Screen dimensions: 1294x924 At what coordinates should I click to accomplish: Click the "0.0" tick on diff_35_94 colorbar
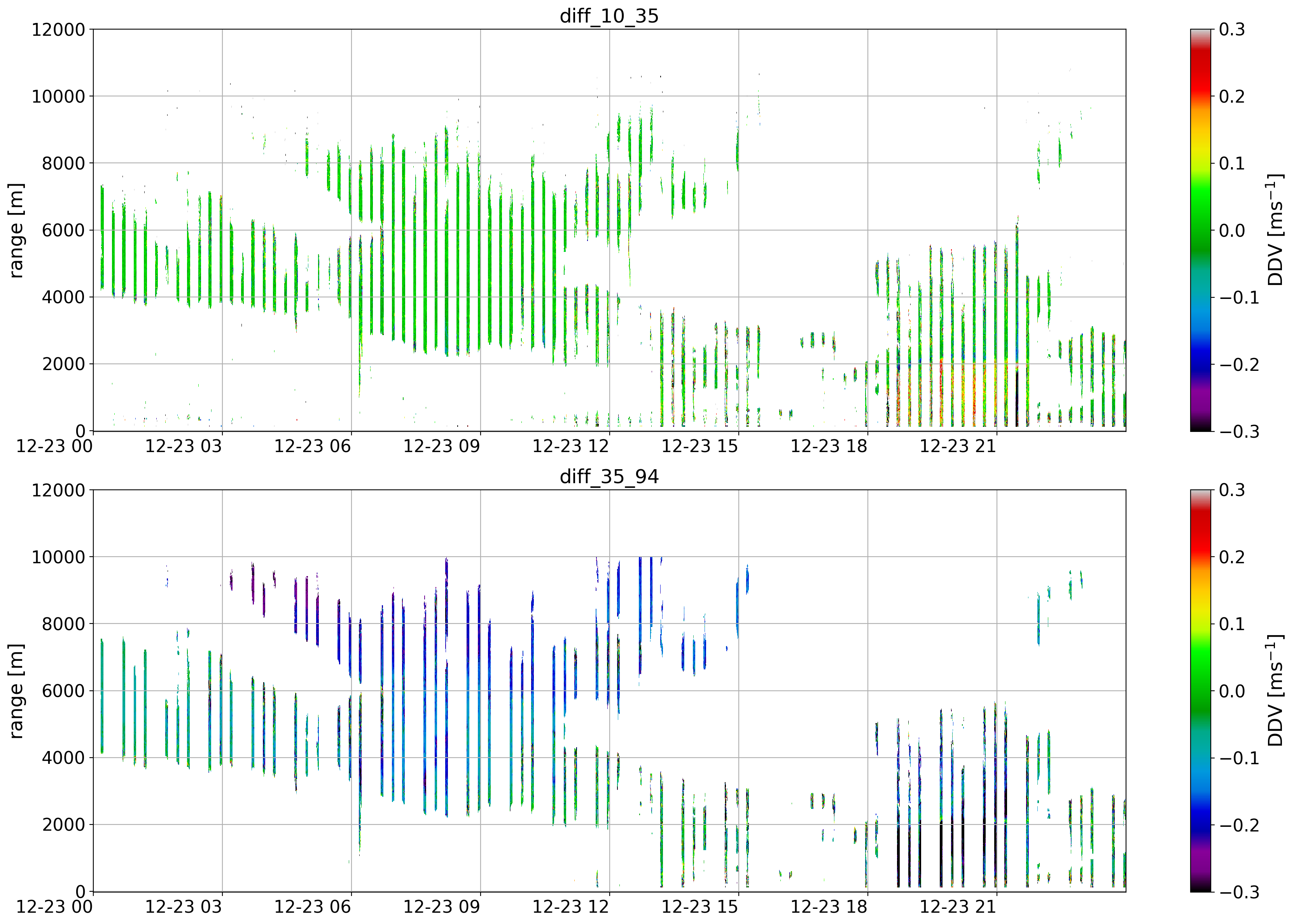click(x=1232, y=691)
